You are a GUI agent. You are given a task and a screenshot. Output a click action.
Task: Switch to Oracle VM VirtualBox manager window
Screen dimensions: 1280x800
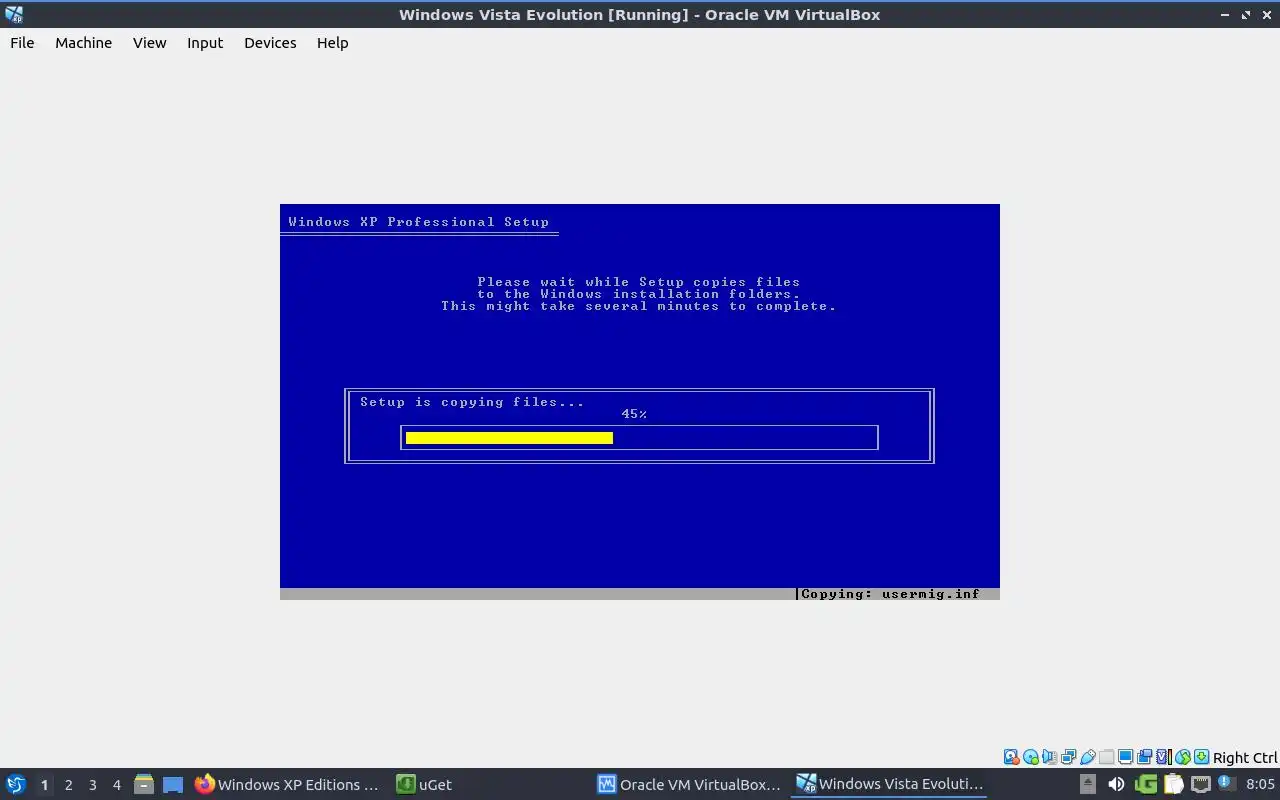point(689,784)
